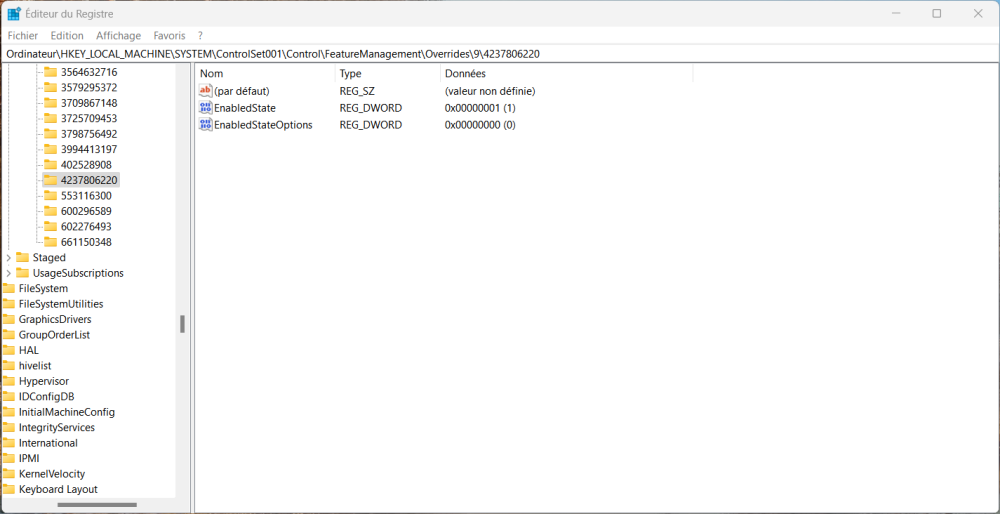Click the data 0x00000001 (1)

[x=480, y=108]
